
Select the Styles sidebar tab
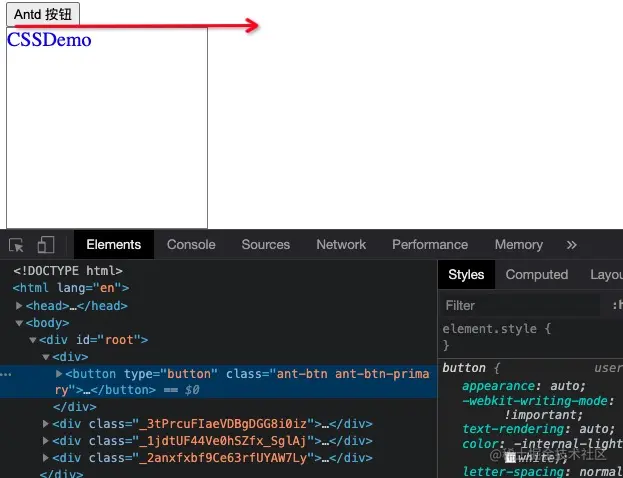pos(466,275)
